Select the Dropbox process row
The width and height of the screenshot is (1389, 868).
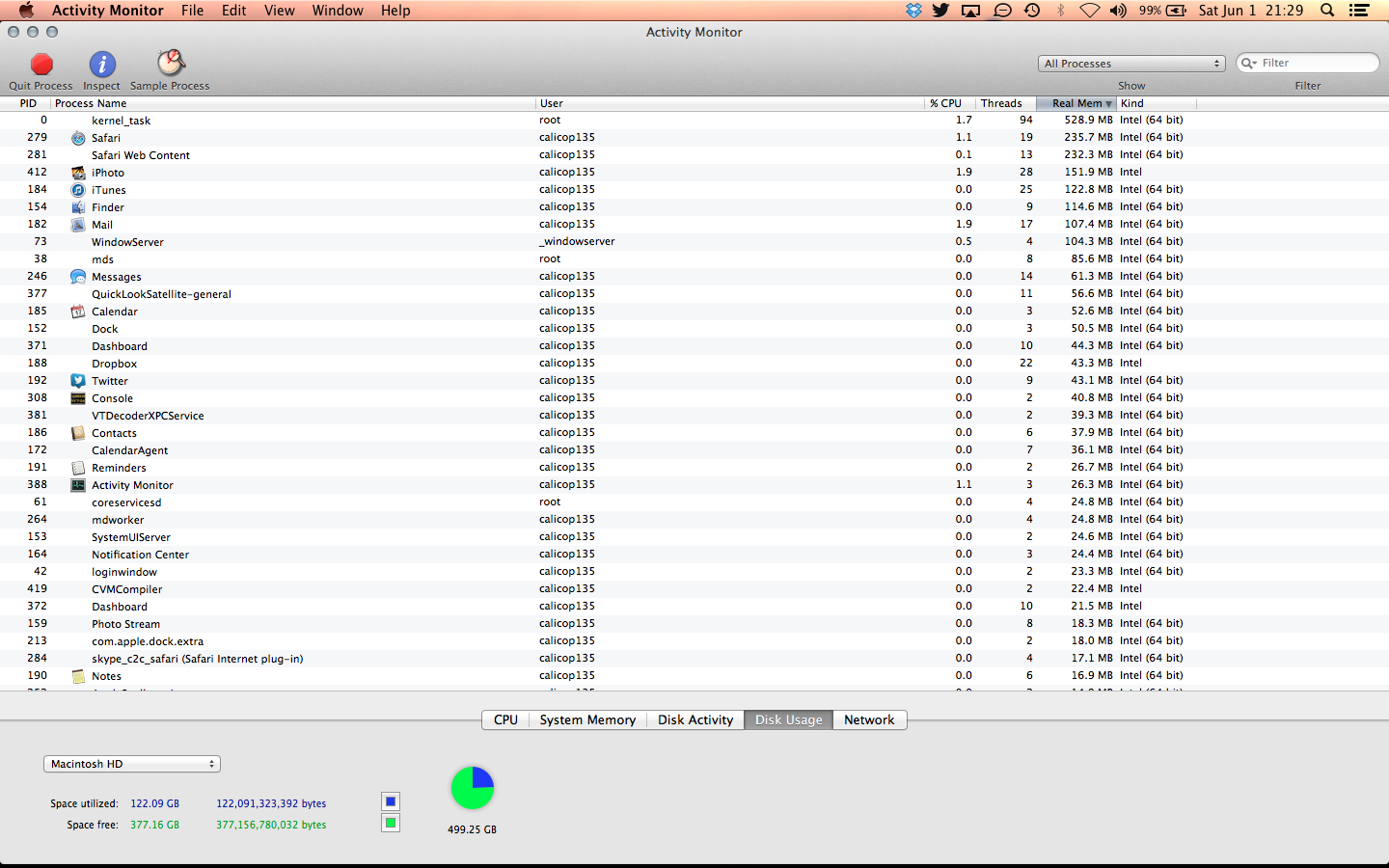[694, 364]
